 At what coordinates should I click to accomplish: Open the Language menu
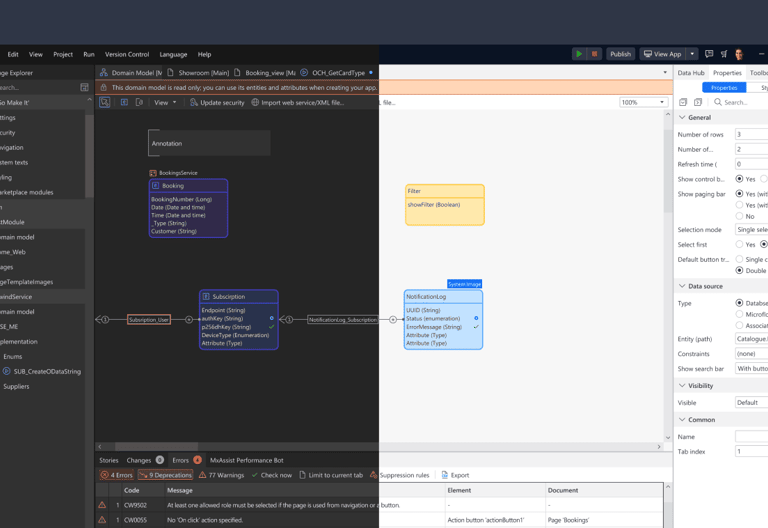173,54
